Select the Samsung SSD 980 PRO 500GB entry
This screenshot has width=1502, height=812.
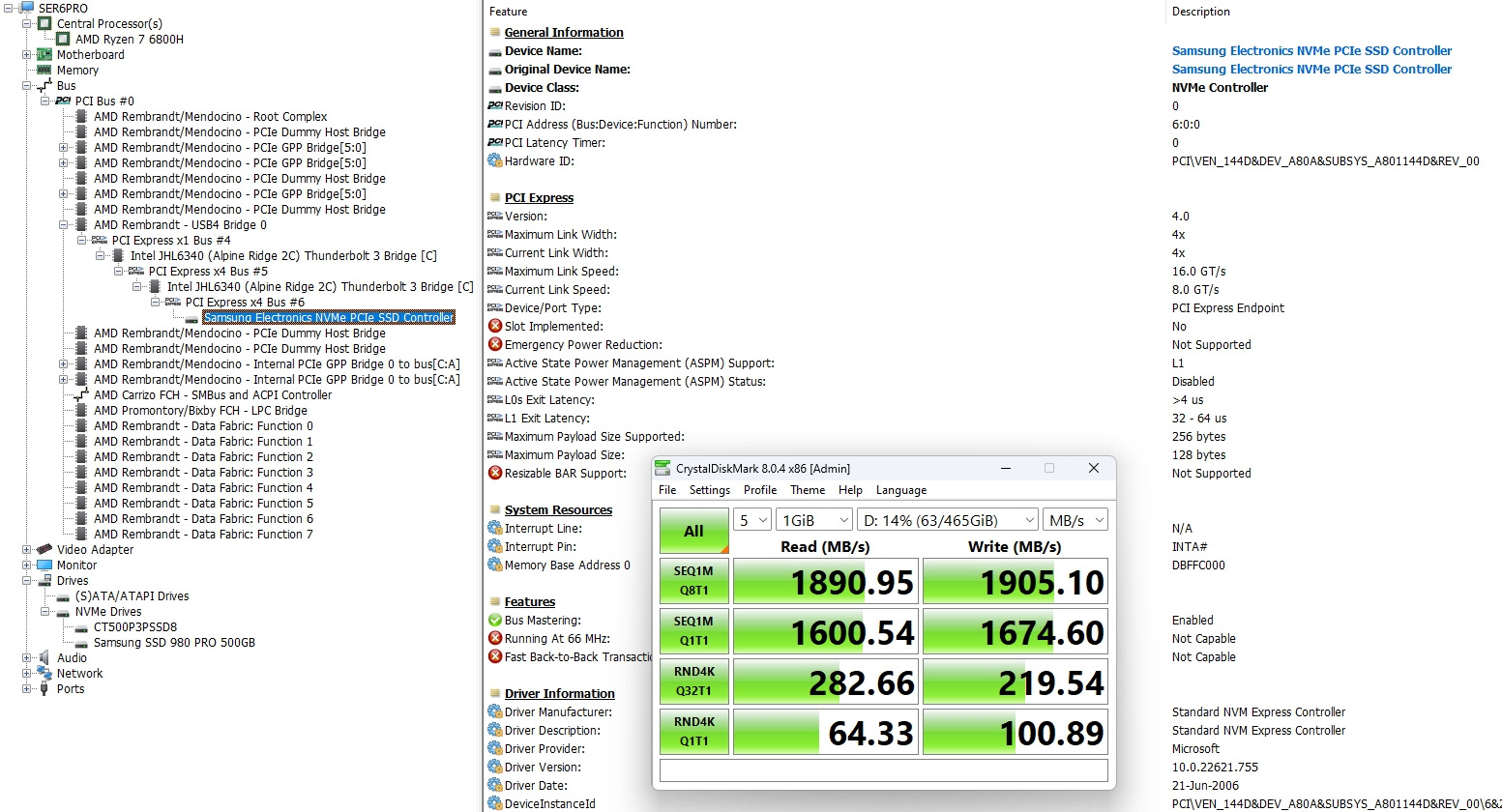174,642
